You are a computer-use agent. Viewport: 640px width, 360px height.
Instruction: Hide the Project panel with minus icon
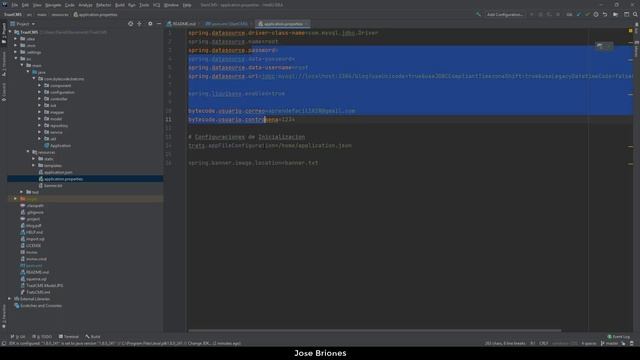click(159, 24)
